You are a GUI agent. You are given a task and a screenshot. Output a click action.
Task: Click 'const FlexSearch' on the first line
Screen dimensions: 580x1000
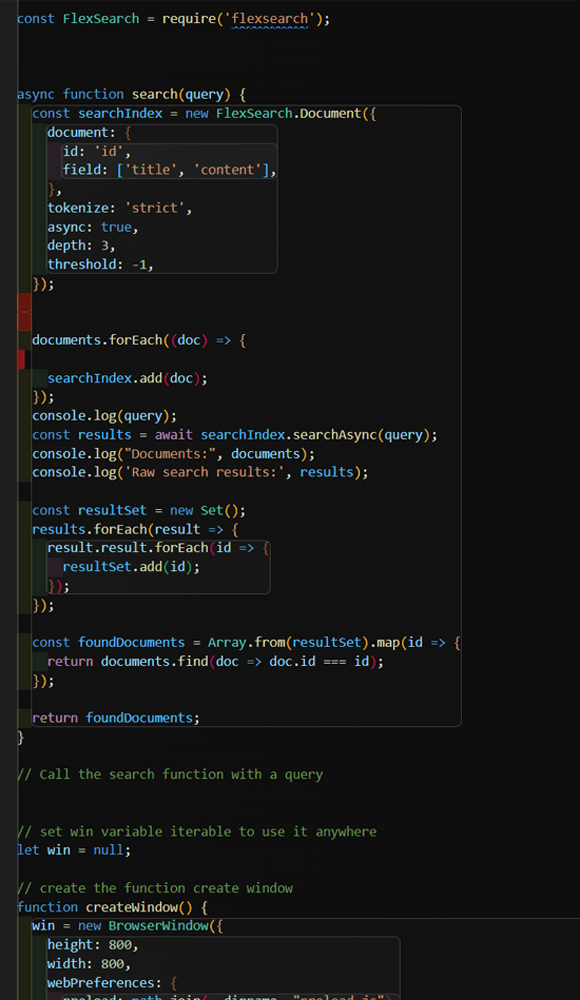tap(78, 19)
